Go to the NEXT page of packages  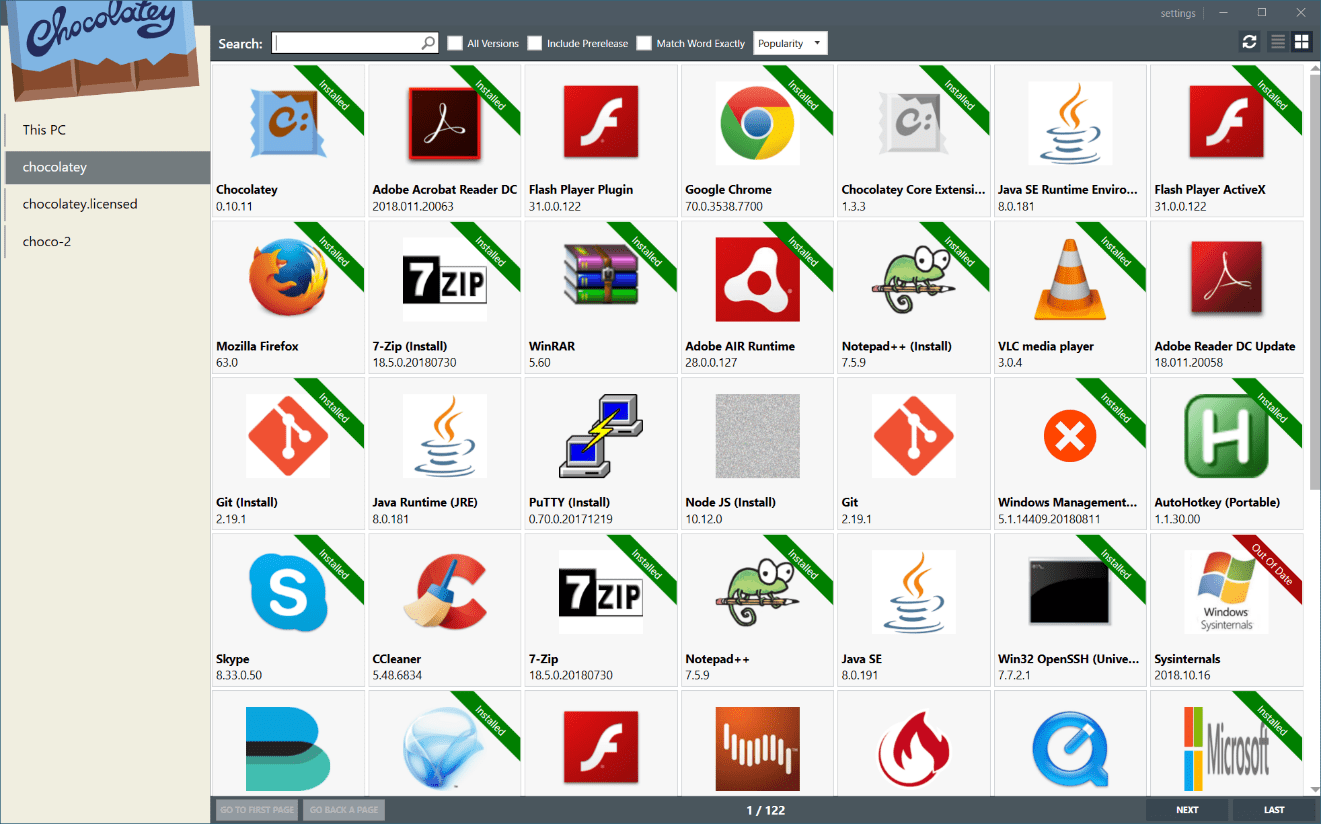pos(1186,809)
